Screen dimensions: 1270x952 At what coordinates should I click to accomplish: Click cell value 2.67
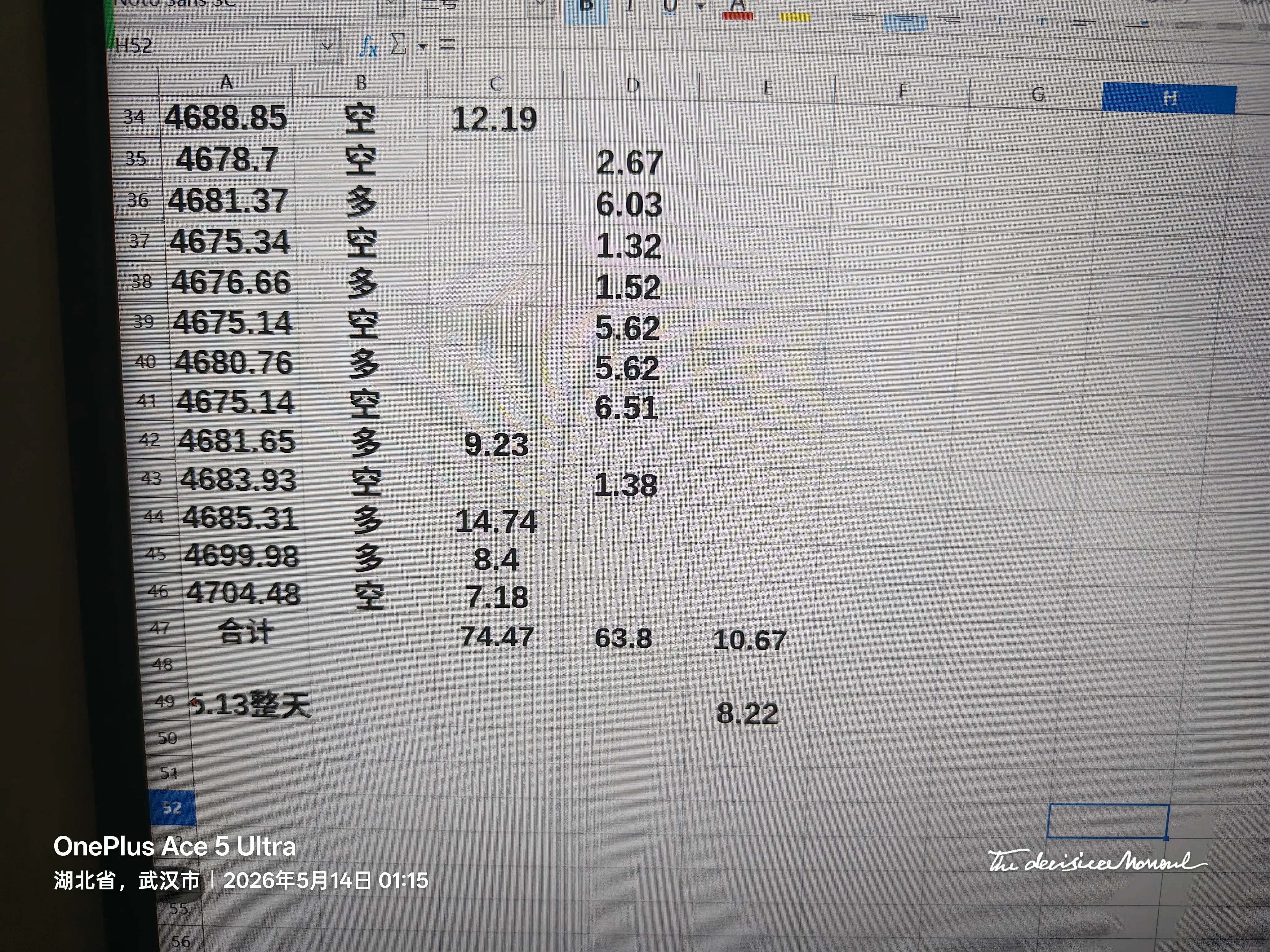coord(629,162)
